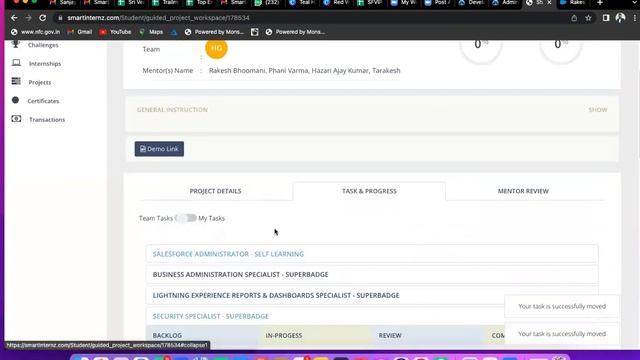This screenshot has width=640, height=360.
Task: Go back using the browser back arrow
Action: pyautogui.click(x=14, y=18)
